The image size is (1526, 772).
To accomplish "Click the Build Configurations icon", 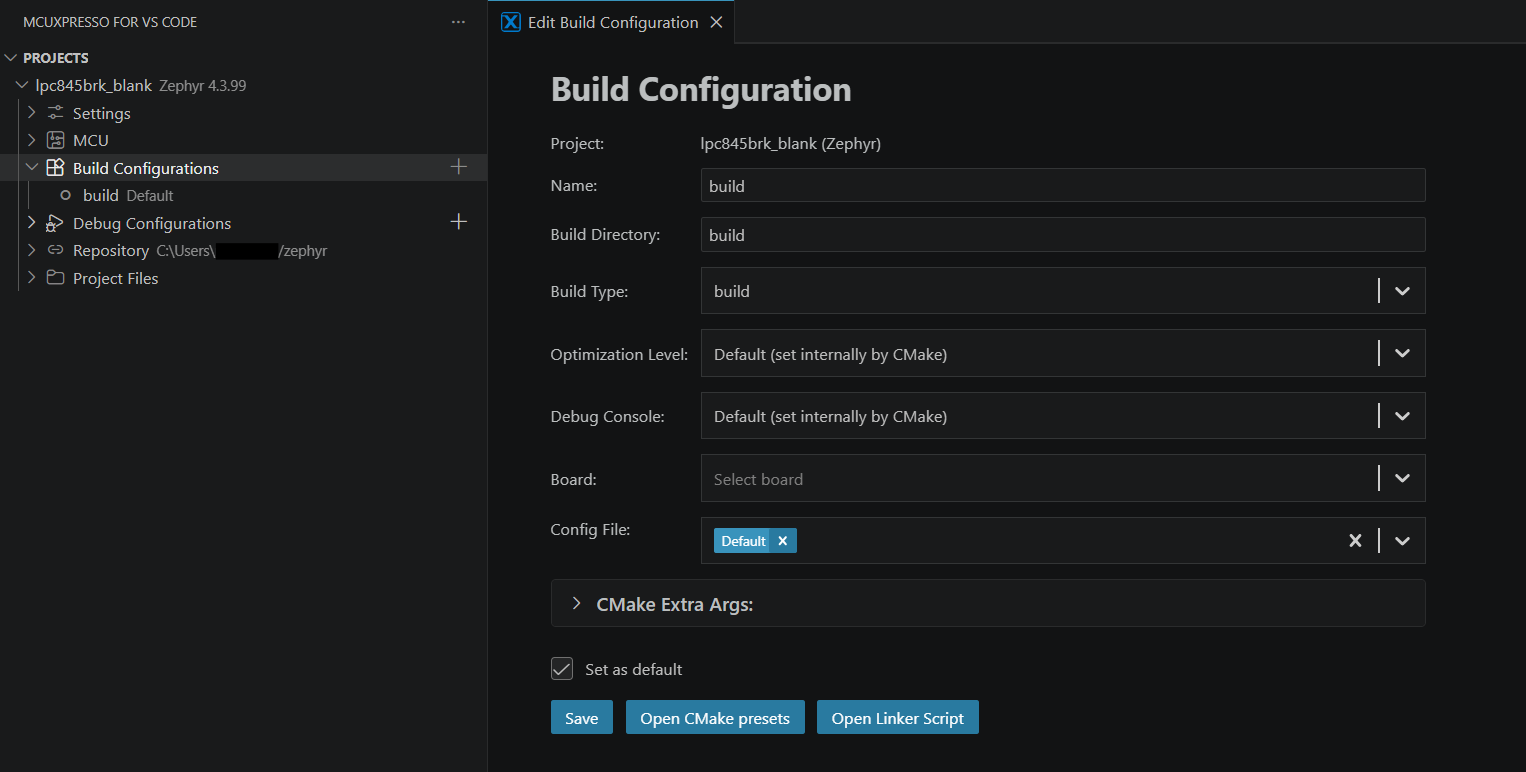I will pyautogui.click(x=56, y=168).
